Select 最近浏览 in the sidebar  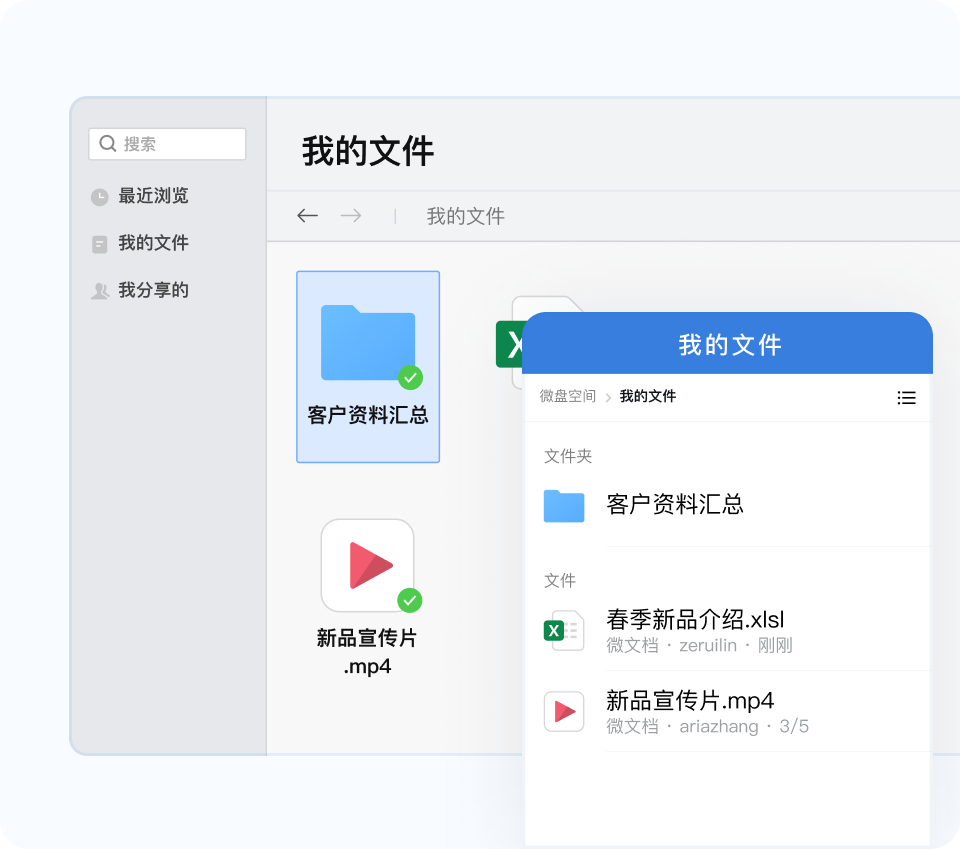(x=152, y=197)
